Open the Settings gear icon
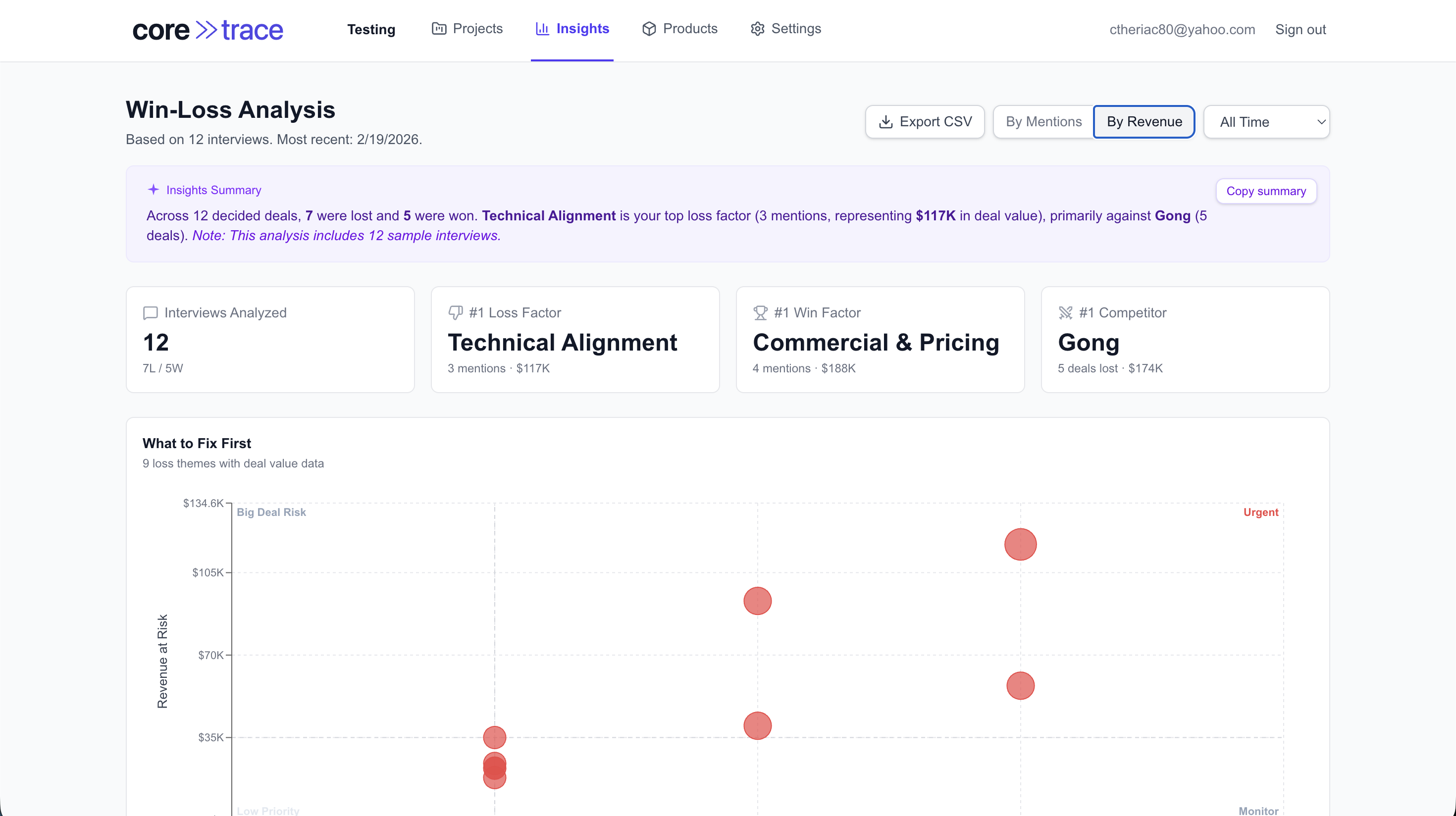Screen dimensions: 1456x816 tap(757, 29)
